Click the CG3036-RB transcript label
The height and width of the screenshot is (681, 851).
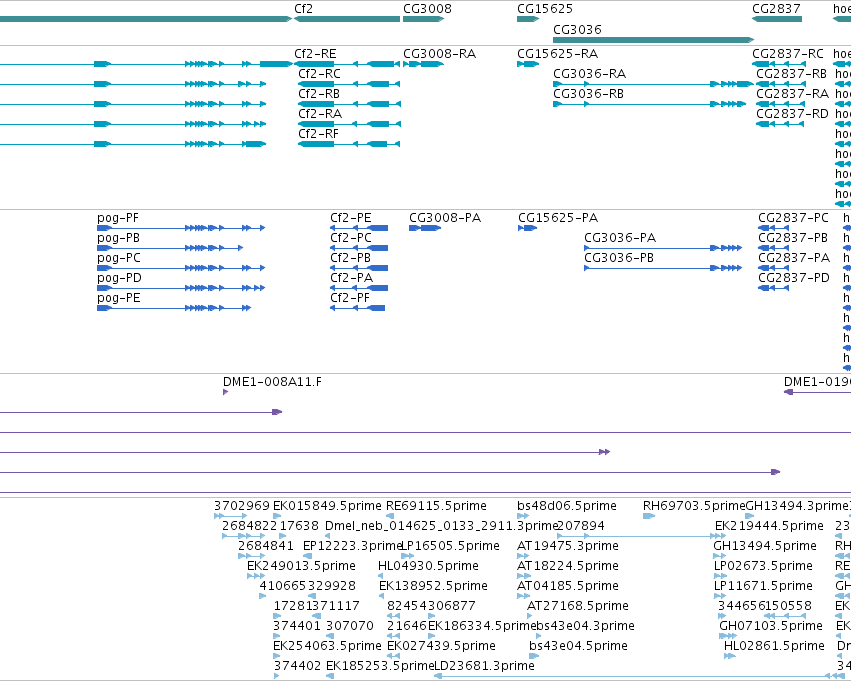click(588, 94)
